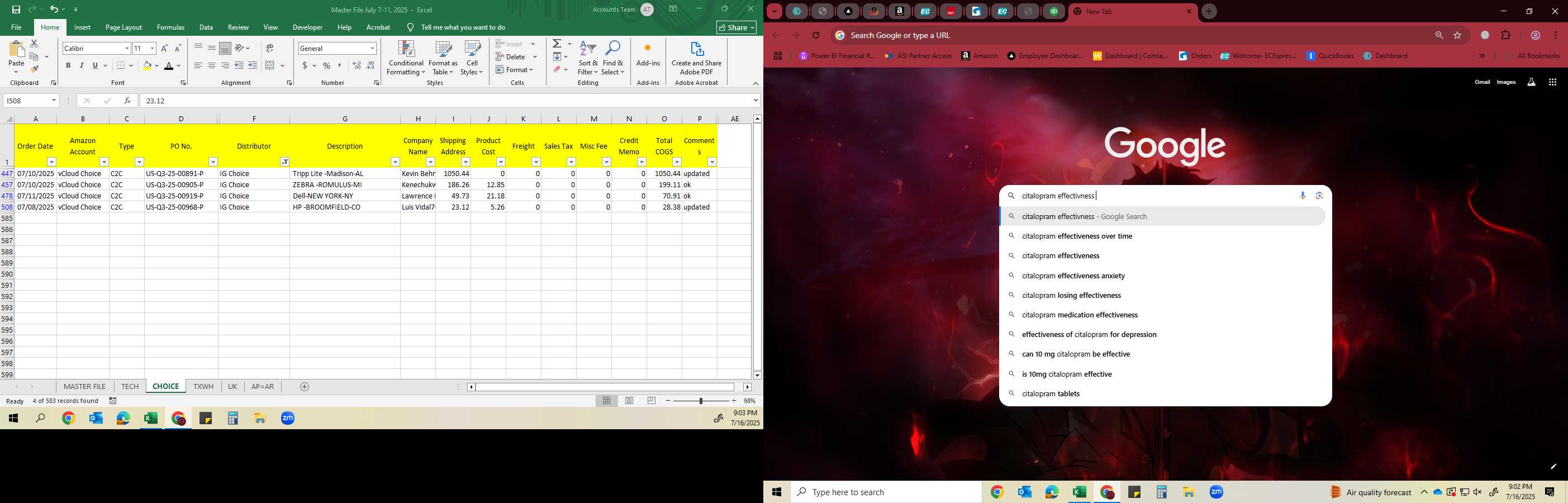Open the Font size dropdown showing 11
The width and height of the screenshot is (1568, 503).
click(152, 49)
